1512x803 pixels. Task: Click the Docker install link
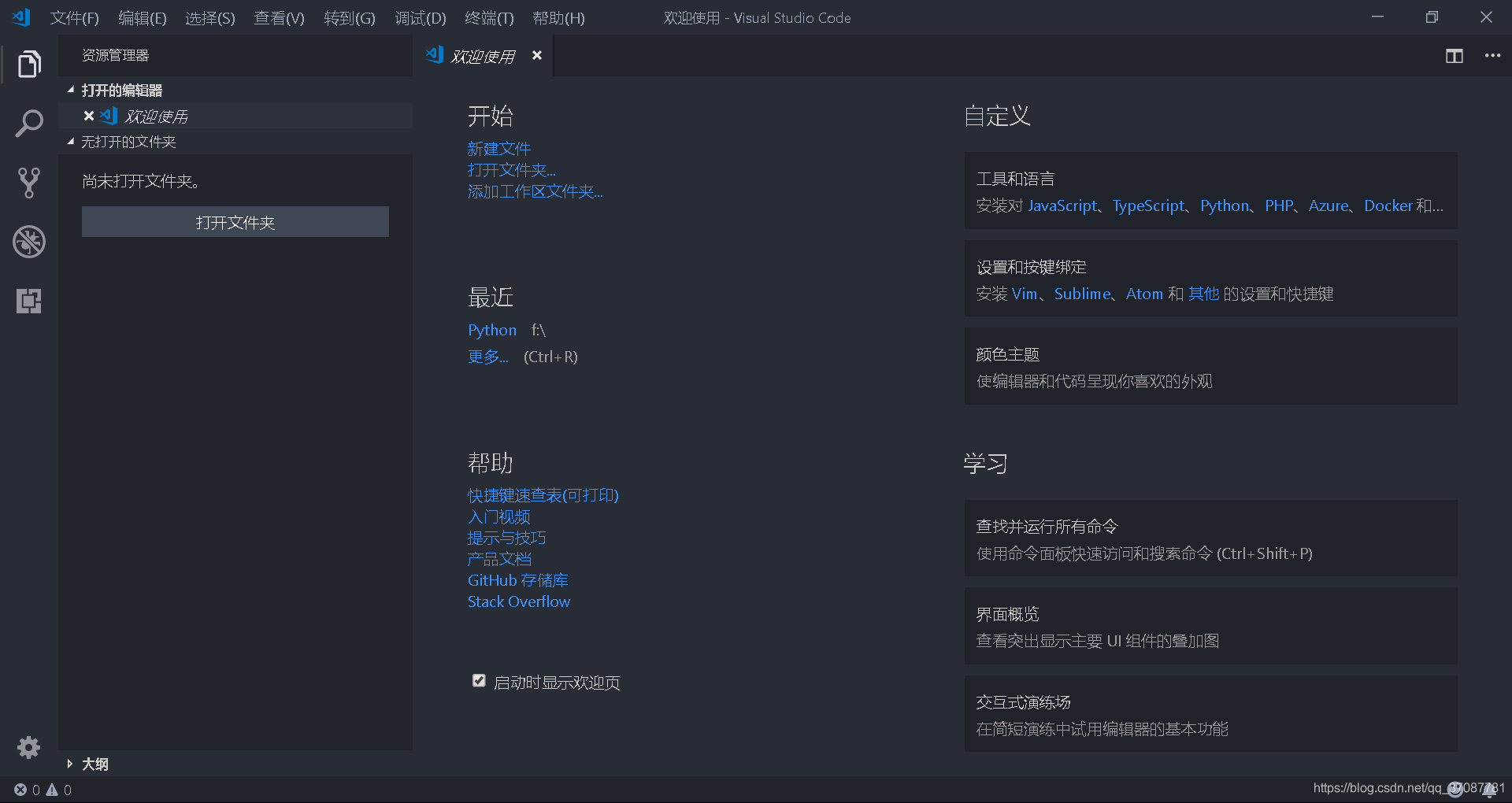1388,205
